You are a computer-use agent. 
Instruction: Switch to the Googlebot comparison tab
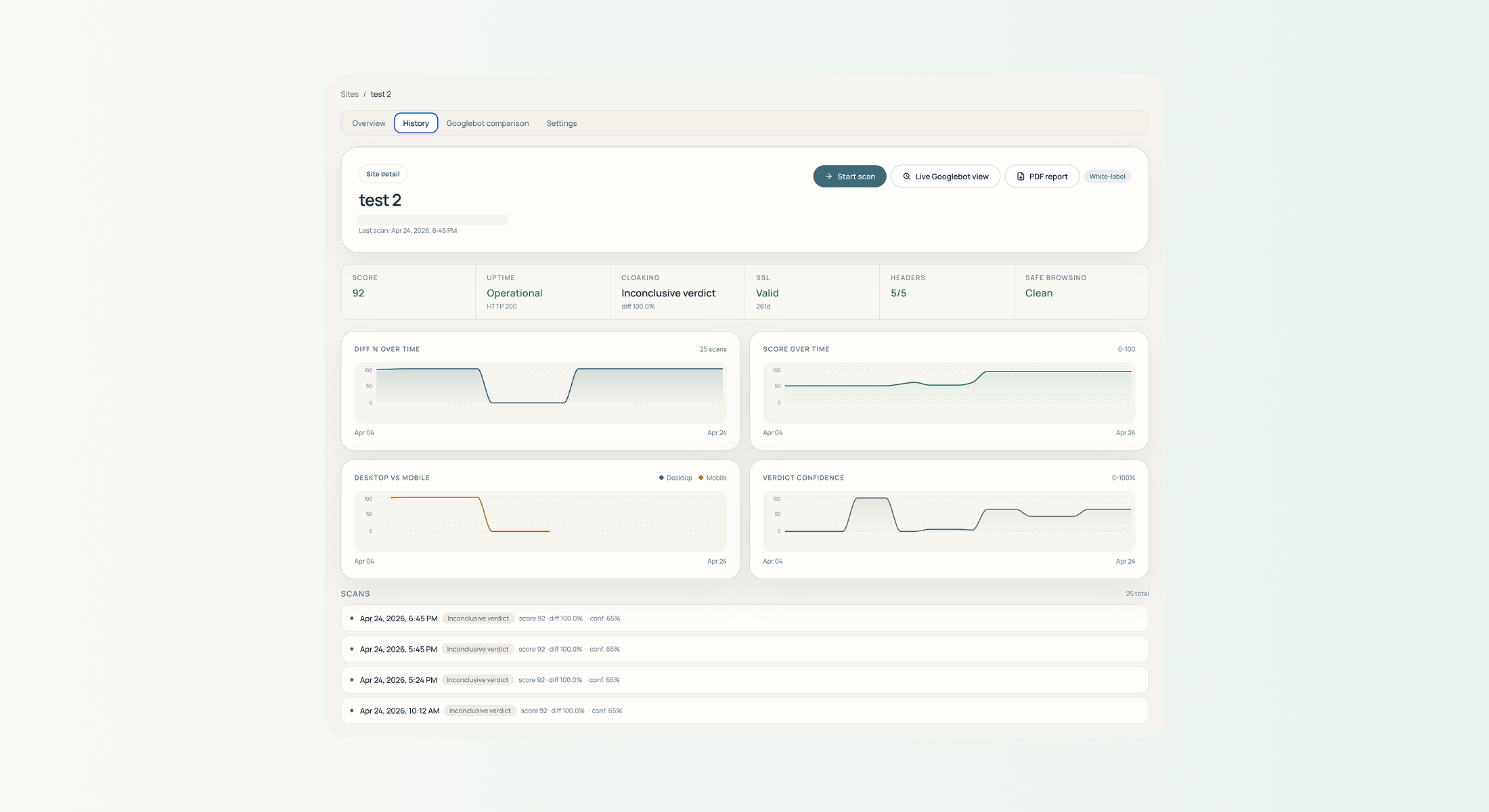487,123
